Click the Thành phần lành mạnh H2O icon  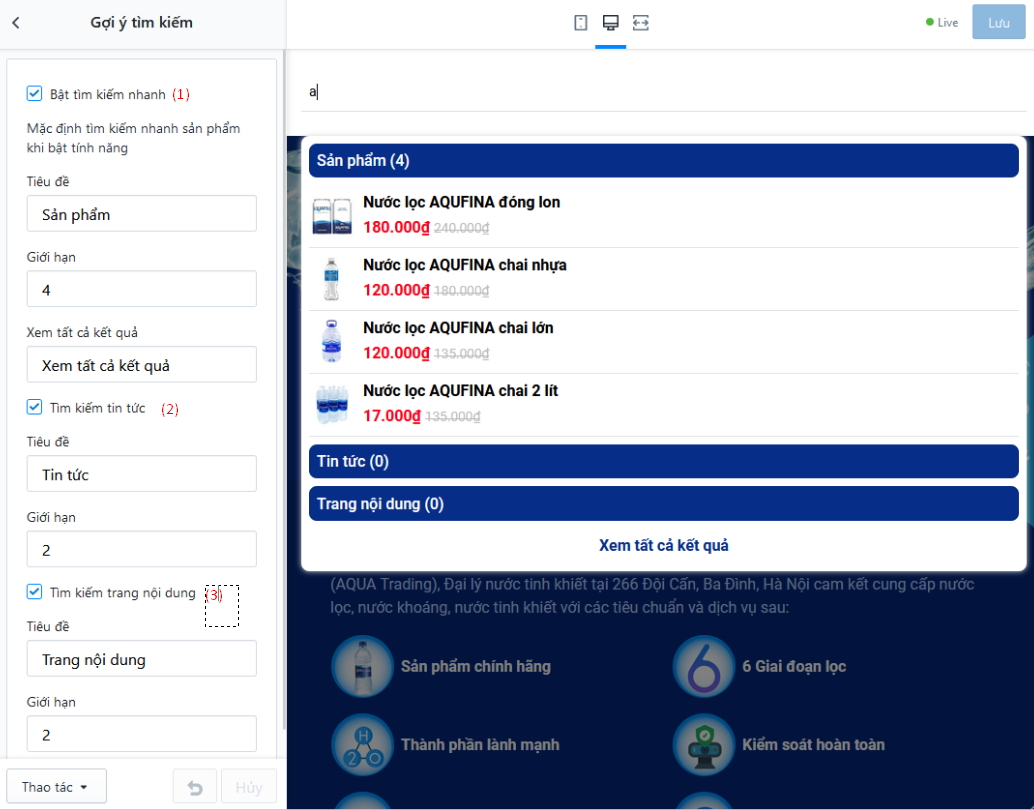tap(362, 745)
